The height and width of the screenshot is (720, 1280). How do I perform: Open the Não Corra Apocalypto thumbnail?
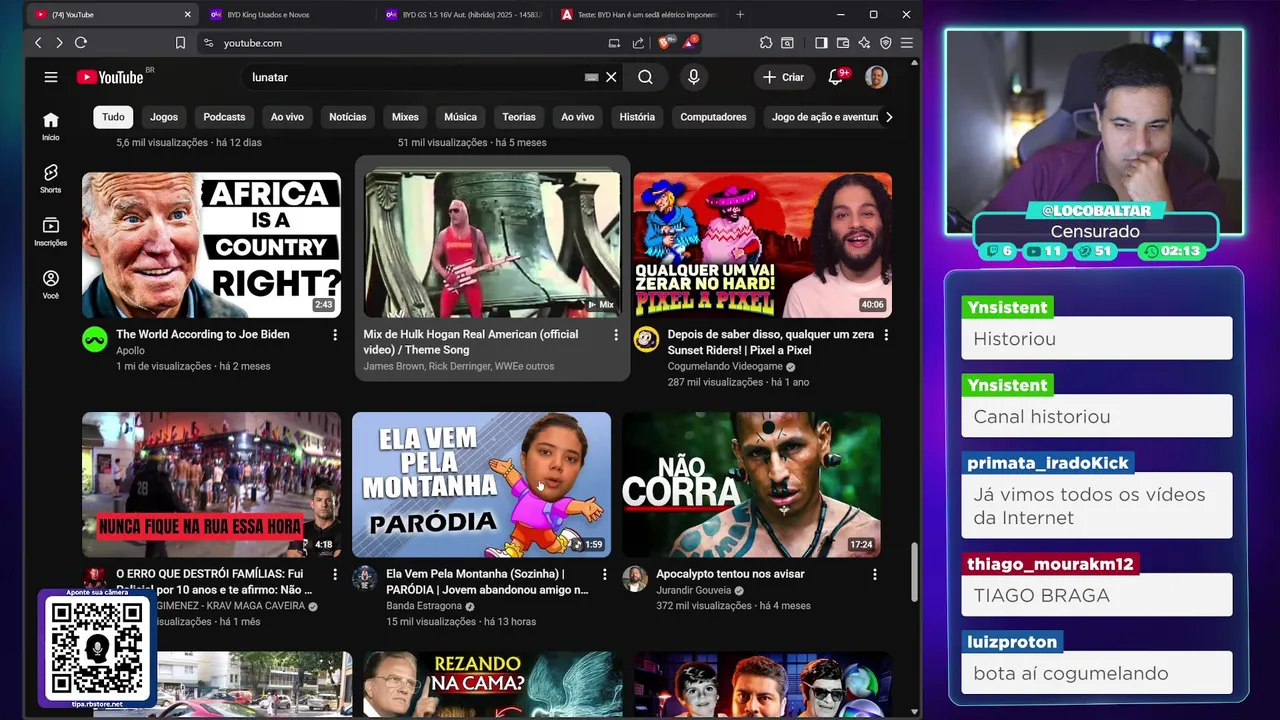[751, 485]
